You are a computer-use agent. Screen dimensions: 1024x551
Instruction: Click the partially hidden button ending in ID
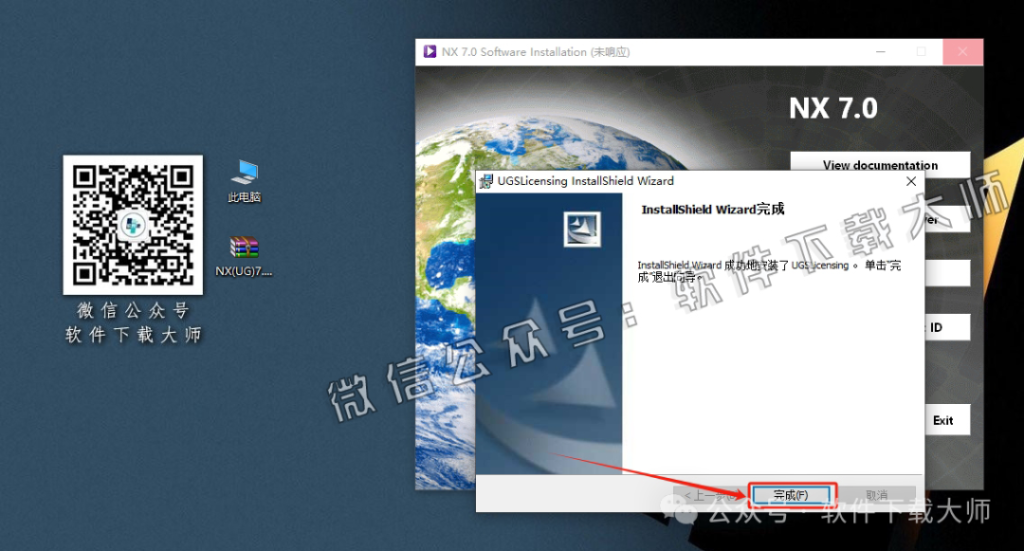[x=947, y=327]
